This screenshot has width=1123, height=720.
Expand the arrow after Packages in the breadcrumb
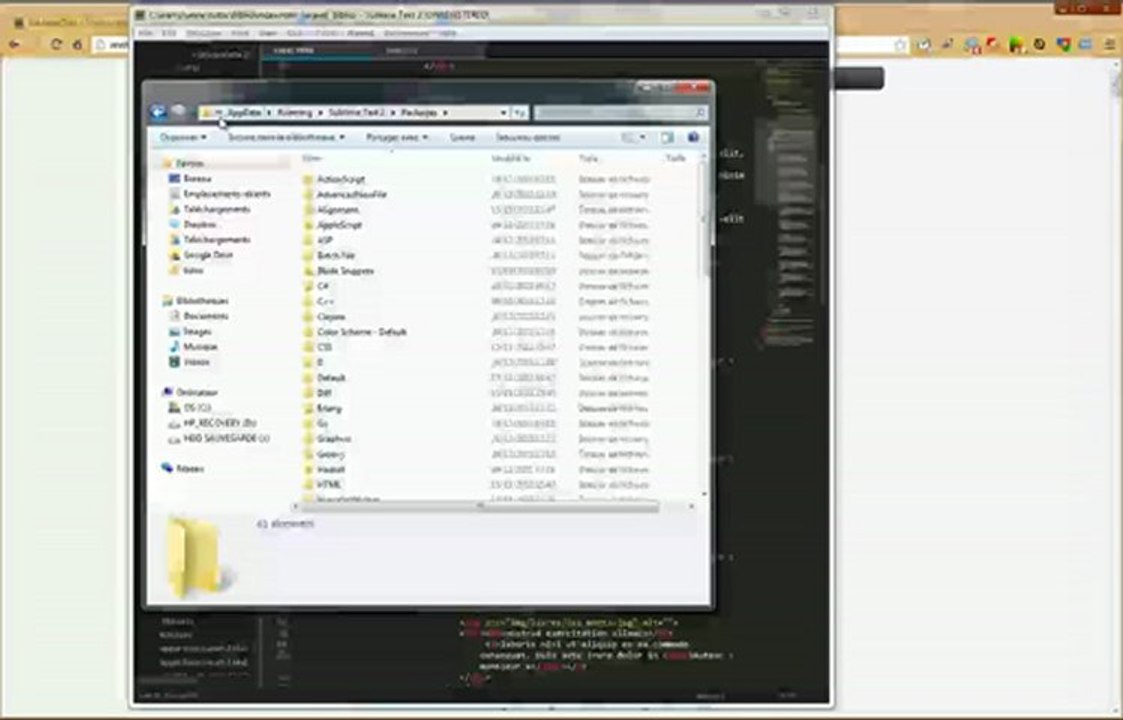[x=445, y=112]
